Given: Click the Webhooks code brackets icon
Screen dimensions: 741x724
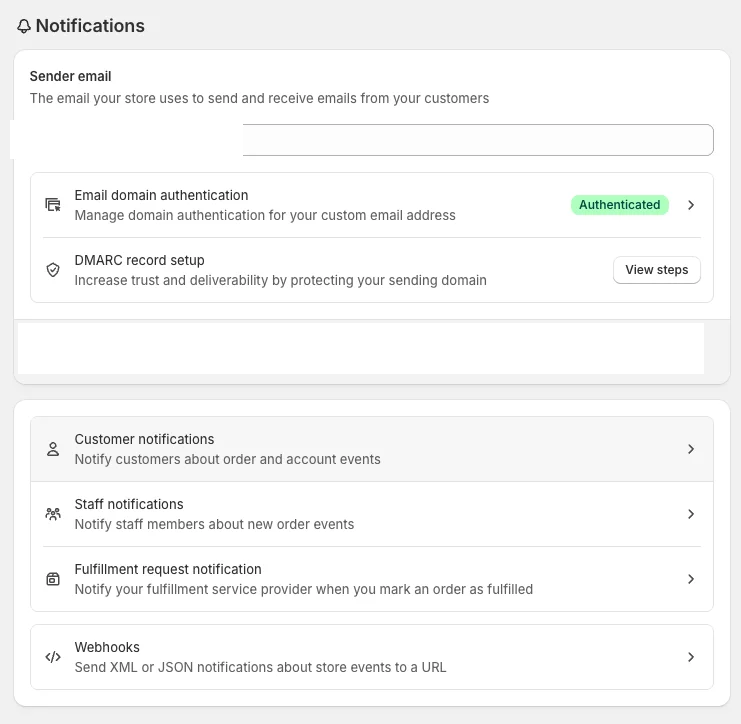Looking at the screenshot, I should [x=53, y=657].
